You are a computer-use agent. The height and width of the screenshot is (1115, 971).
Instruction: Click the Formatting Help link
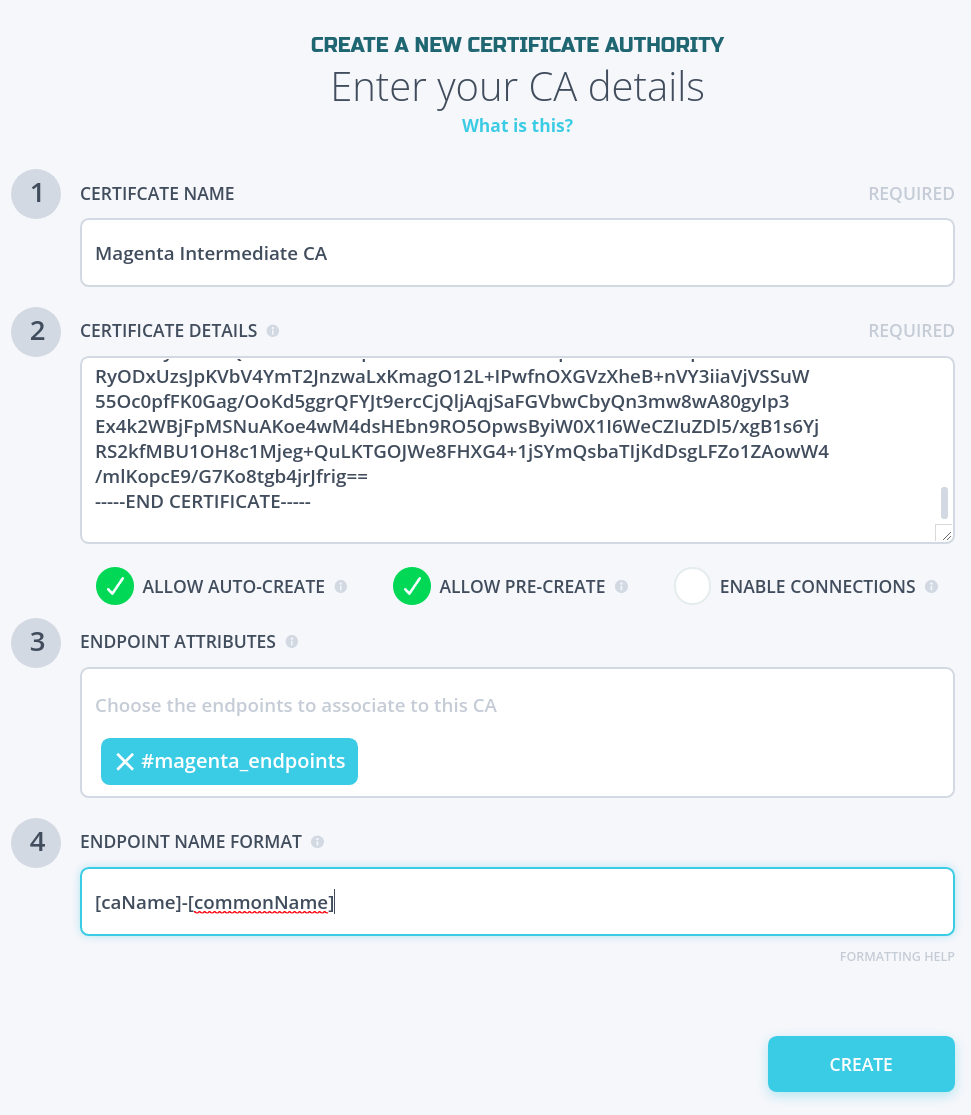(x=896, y=956)
